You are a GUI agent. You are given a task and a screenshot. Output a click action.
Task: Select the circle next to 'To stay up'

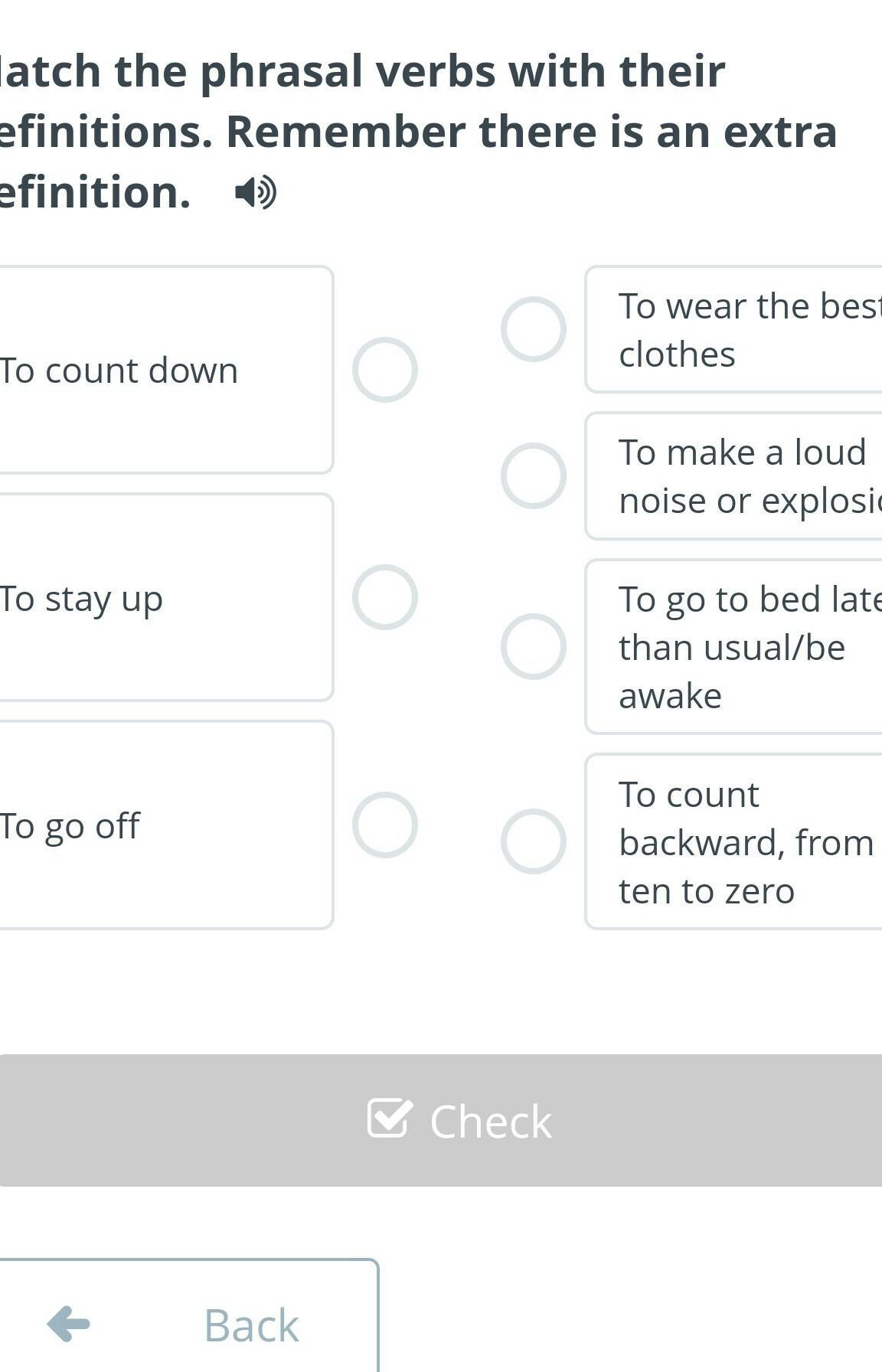point(385,597)
